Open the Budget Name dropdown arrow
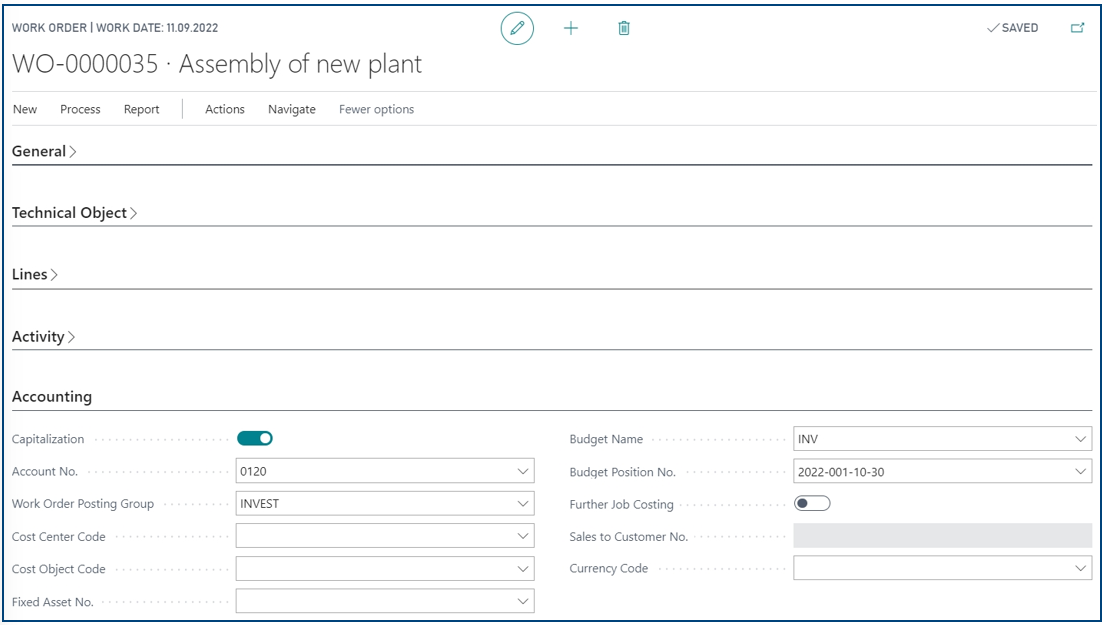This screenshot has width=1105, height=625. (1080, 439)
